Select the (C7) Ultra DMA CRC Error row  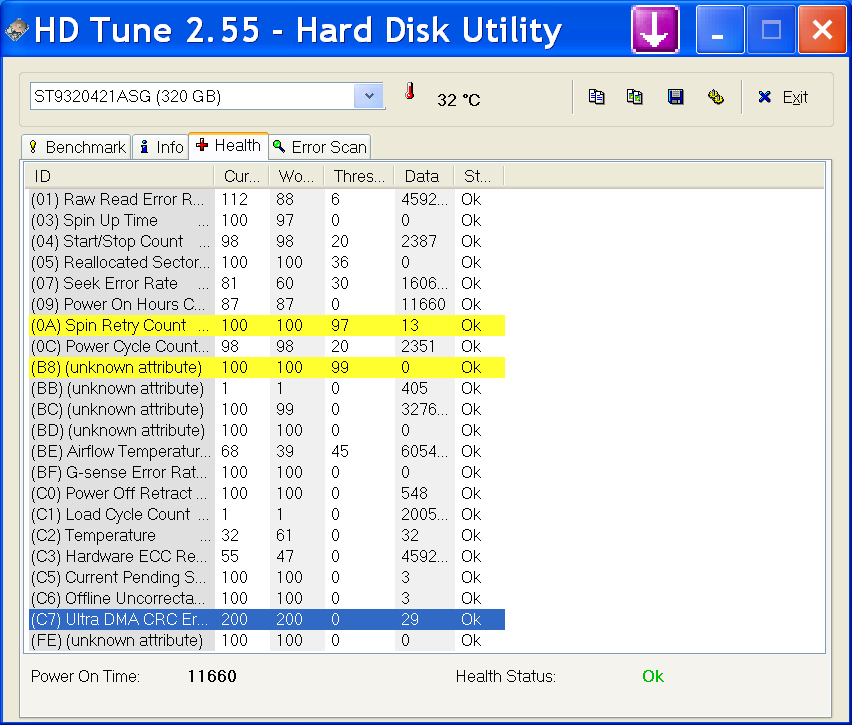(x=267, y=620)
